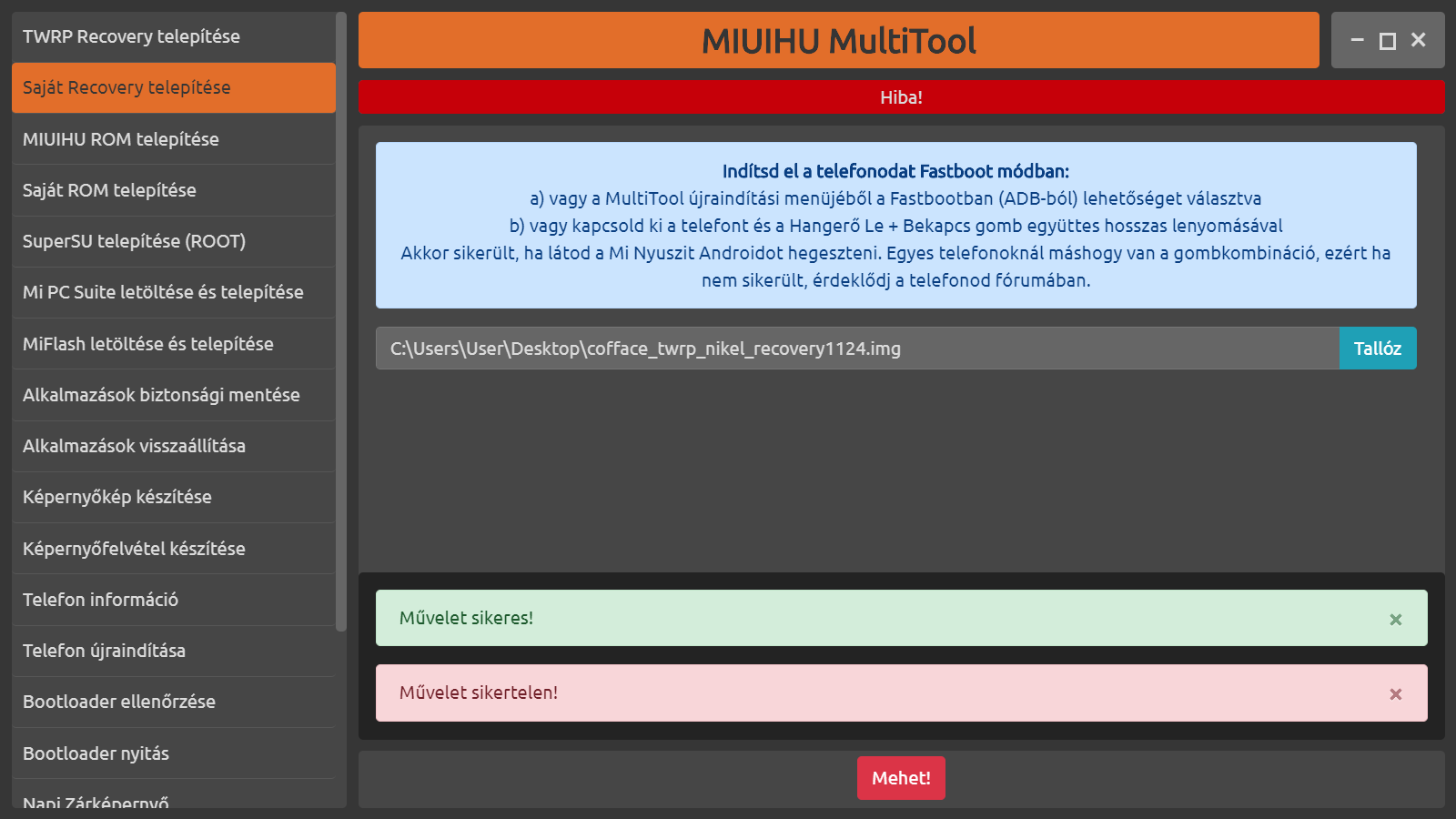Select Bootloader ellenőrzése
The image size is (1456, 819).
coord(174,702)
